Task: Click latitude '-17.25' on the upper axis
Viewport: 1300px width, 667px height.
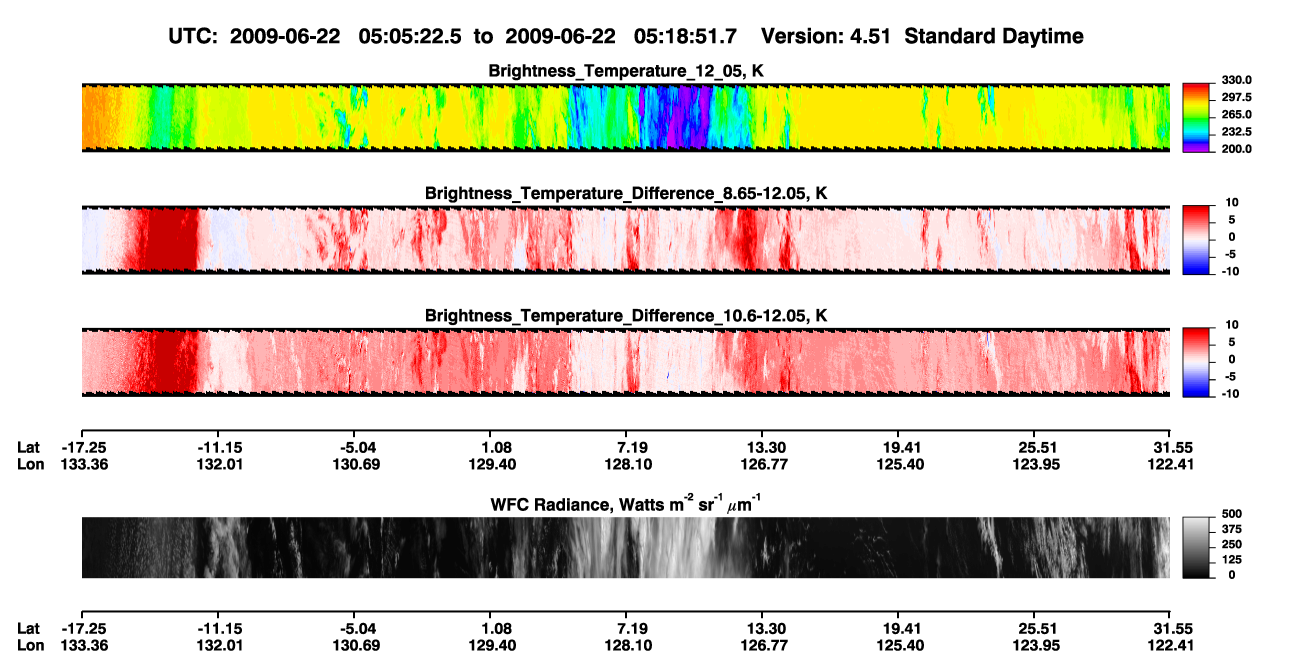Action: (83, 448)
